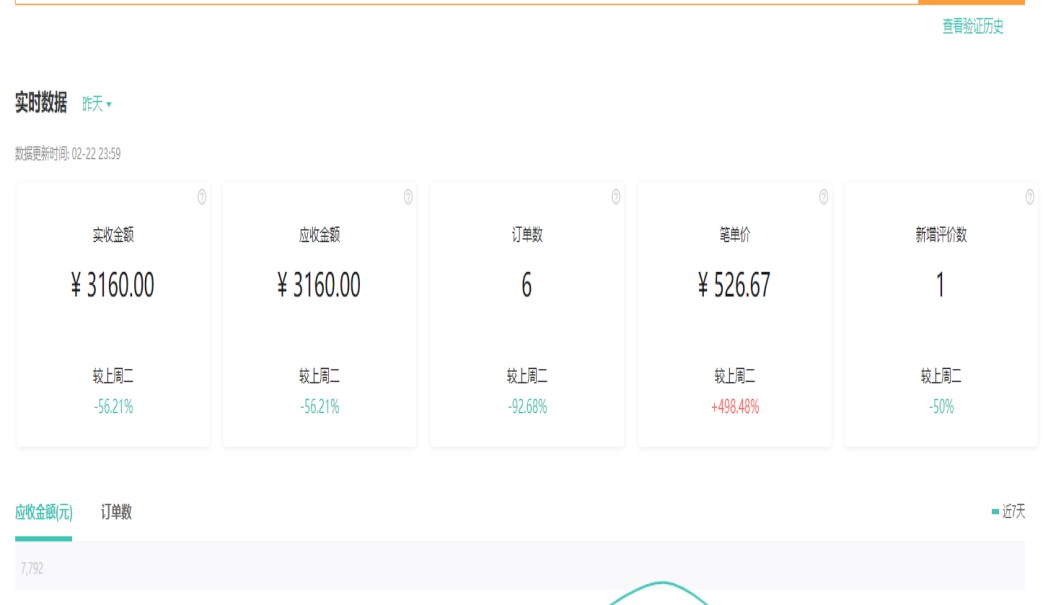Screen dimensions: 1043x605
Task: Switch to the 订单数 chart tab
Action: 116,512
